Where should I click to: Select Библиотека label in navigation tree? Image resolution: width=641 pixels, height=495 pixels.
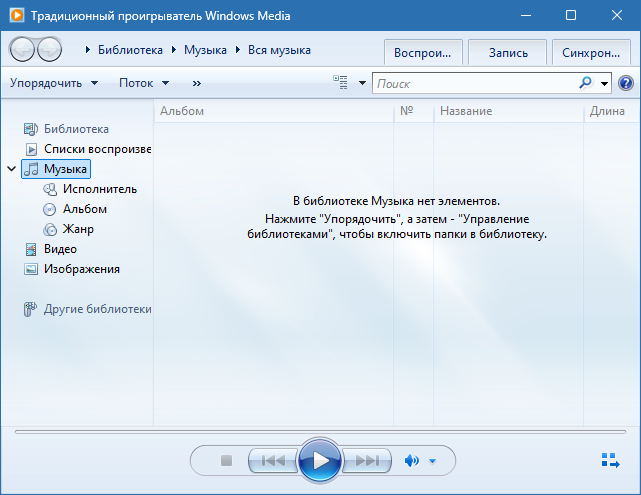click(x=76, y=129)
